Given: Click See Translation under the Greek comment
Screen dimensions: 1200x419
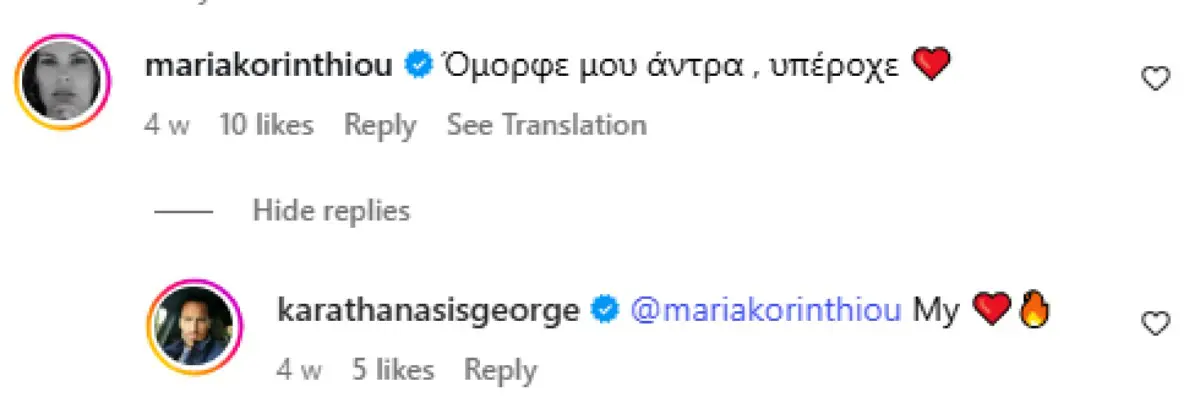Looking at the screenshot, I should click(546, 125).
